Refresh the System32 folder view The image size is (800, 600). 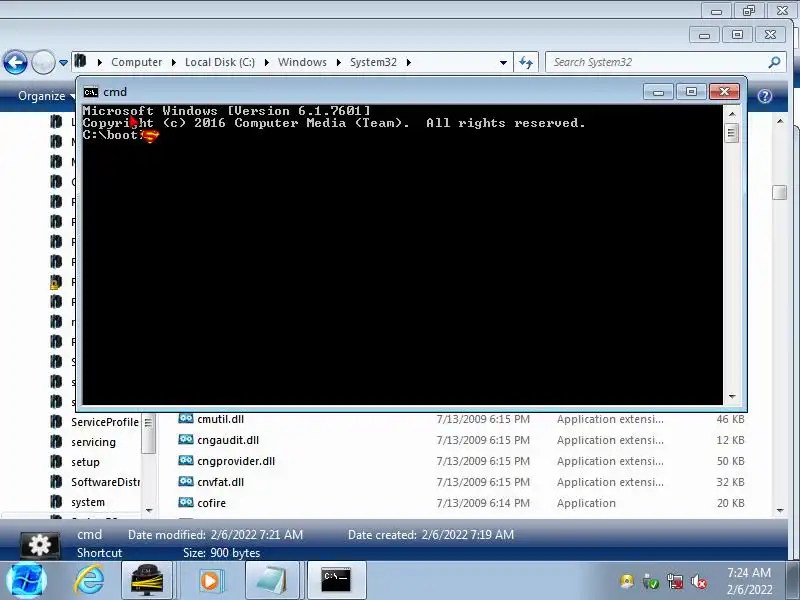[526, 62]
